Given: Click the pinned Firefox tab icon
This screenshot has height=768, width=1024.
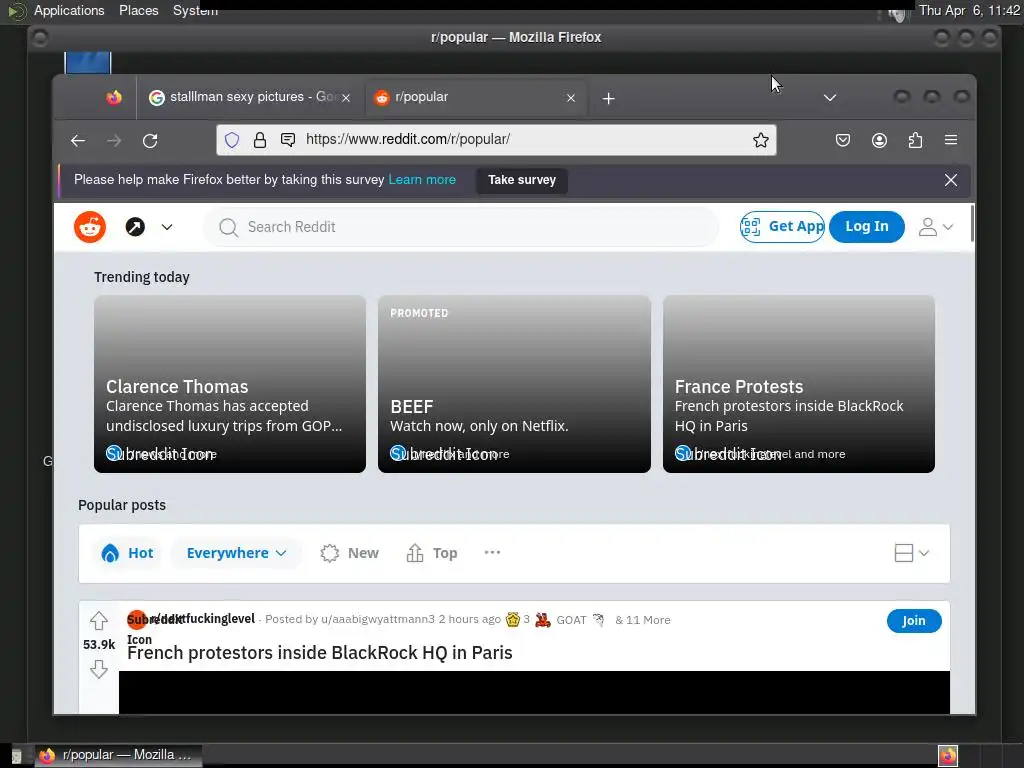Looking at the screenshot, I should click(114, 97).
